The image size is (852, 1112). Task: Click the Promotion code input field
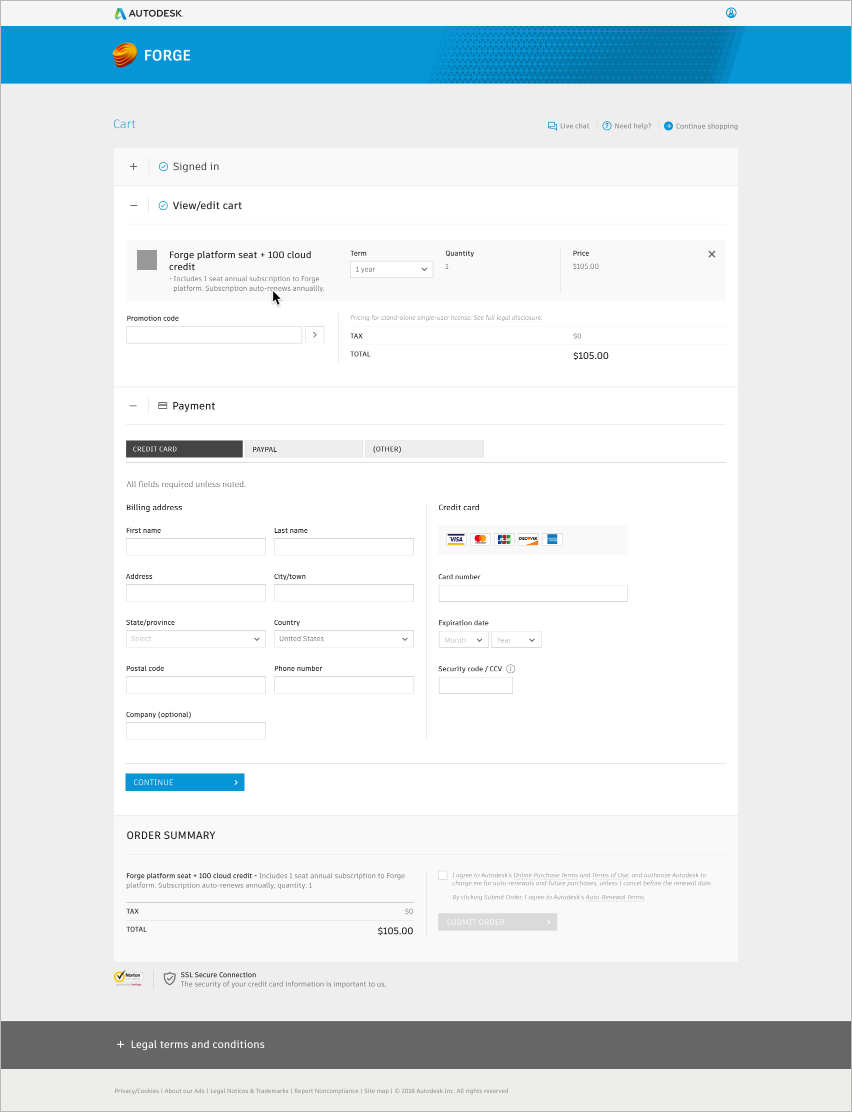click(x=214, y=335)
